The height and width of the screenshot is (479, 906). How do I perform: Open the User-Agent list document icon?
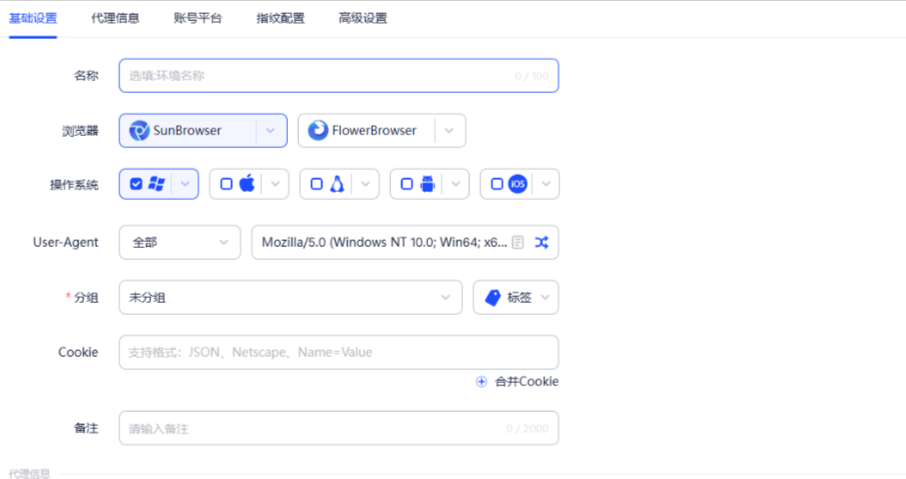pyautogui.click(x=518, y=243)
